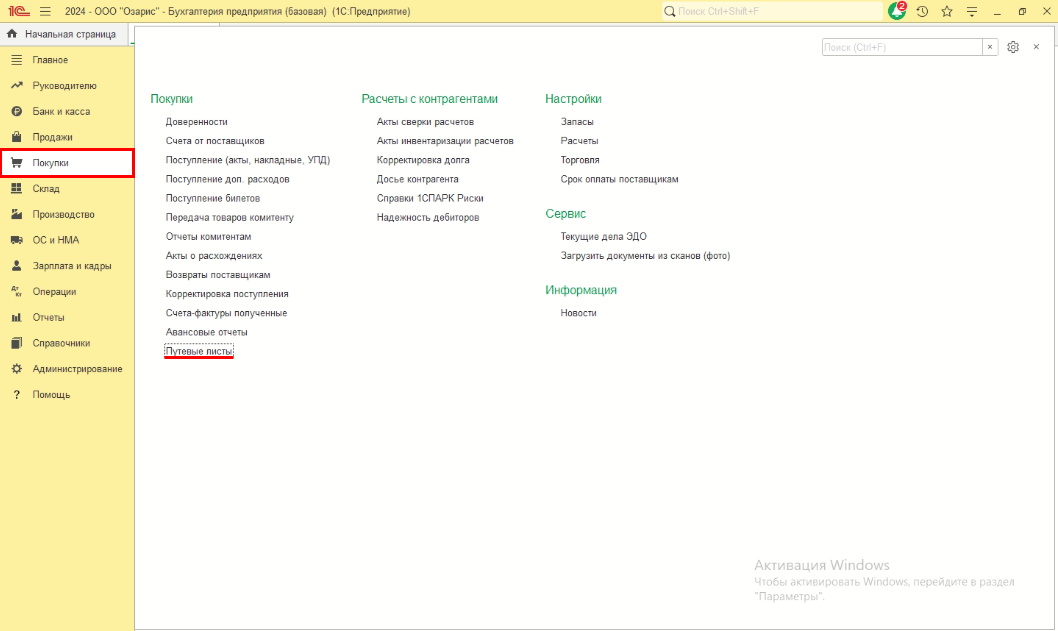The width and height of the screenshot is (1058, 631).
Task: Open favorites star icon
Action: click(947, 11)
